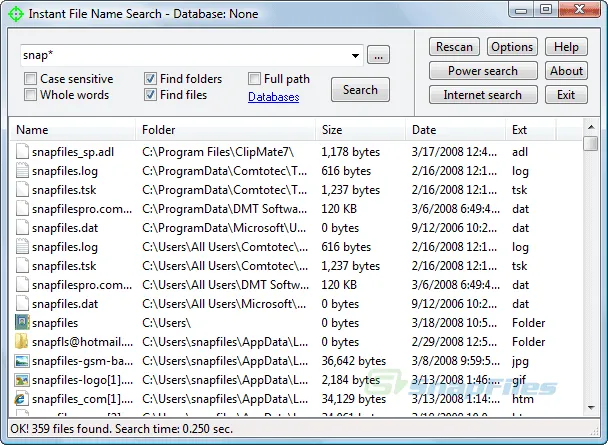
Task: Click the results scrollbar down arrow
Action: tap(591, 408)
